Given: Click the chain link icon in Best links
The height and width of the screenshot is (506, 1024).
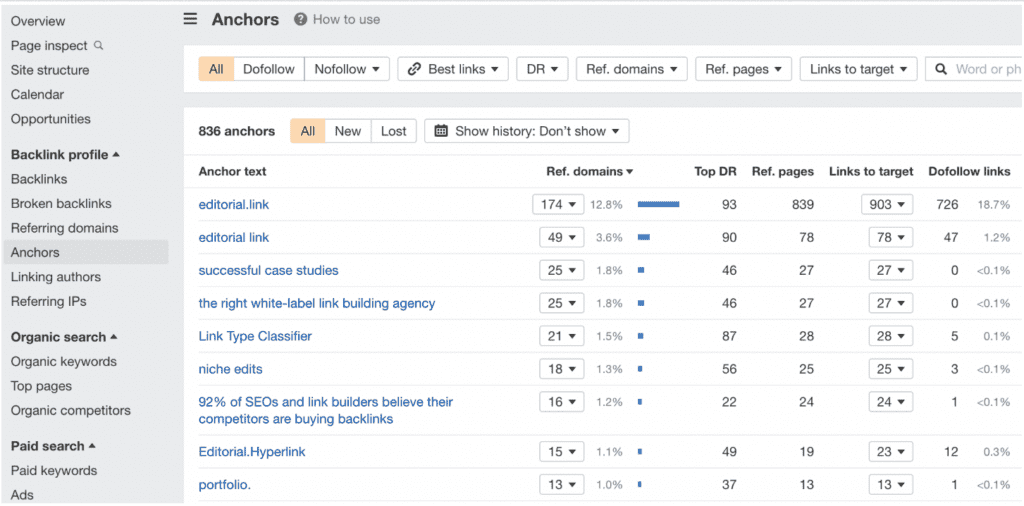Looking at the screenshot, I should tap(414, 69).
